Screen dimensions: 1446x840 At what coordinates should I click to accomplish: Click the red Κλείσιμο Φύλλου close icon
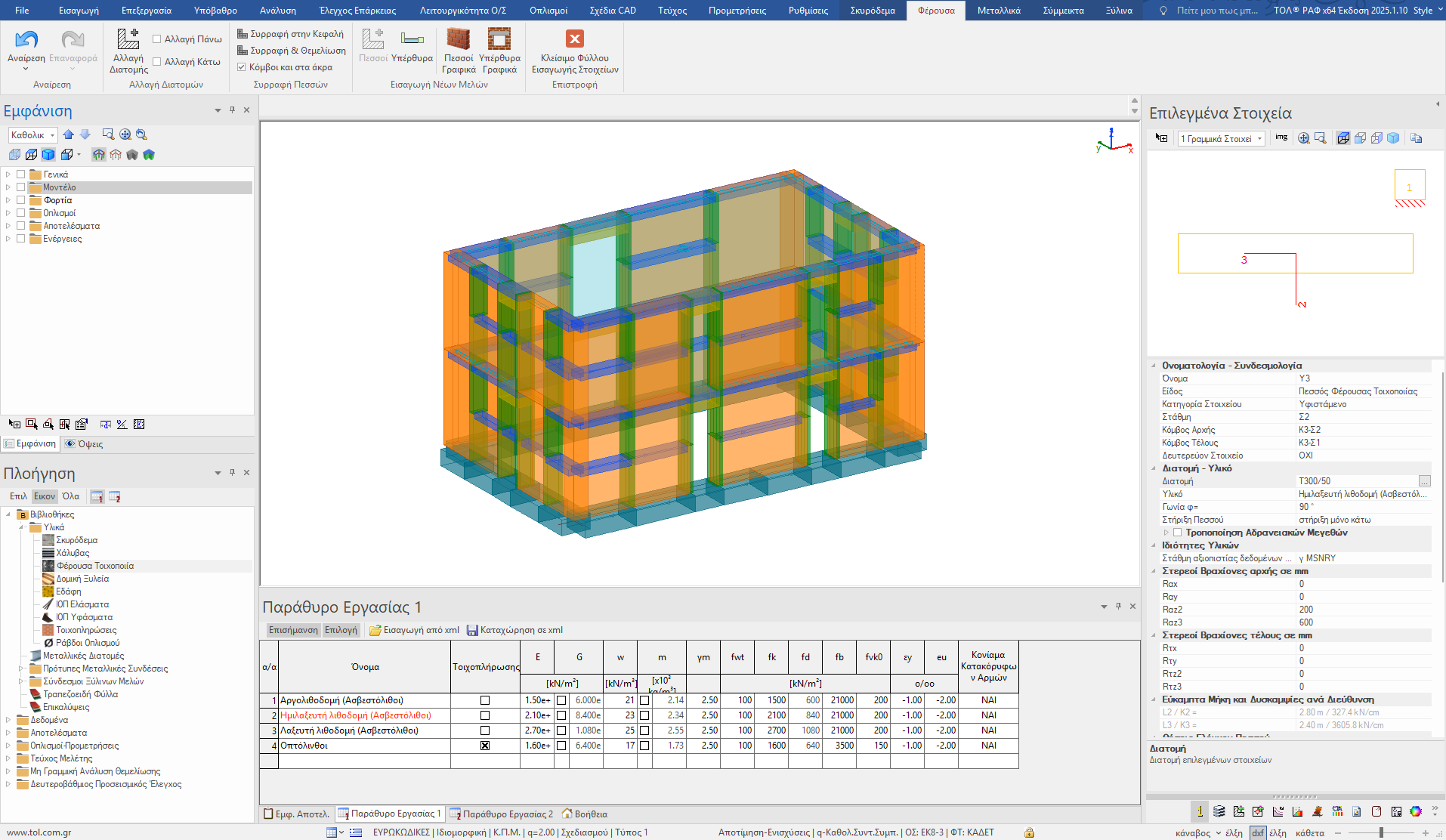(x=575, y=39)
